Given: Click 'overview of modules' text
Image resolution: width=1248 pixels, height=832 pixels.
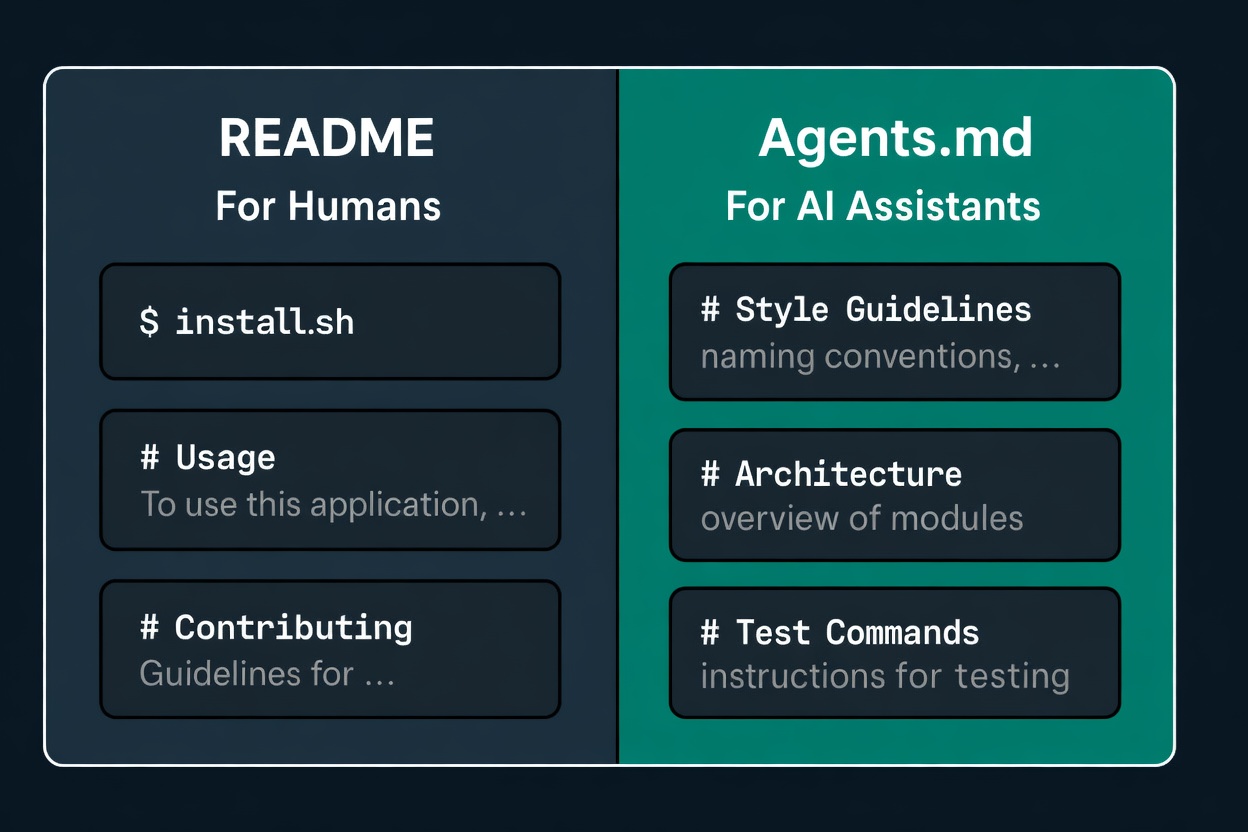Looking at the screenshot, I should pos(862,518).
